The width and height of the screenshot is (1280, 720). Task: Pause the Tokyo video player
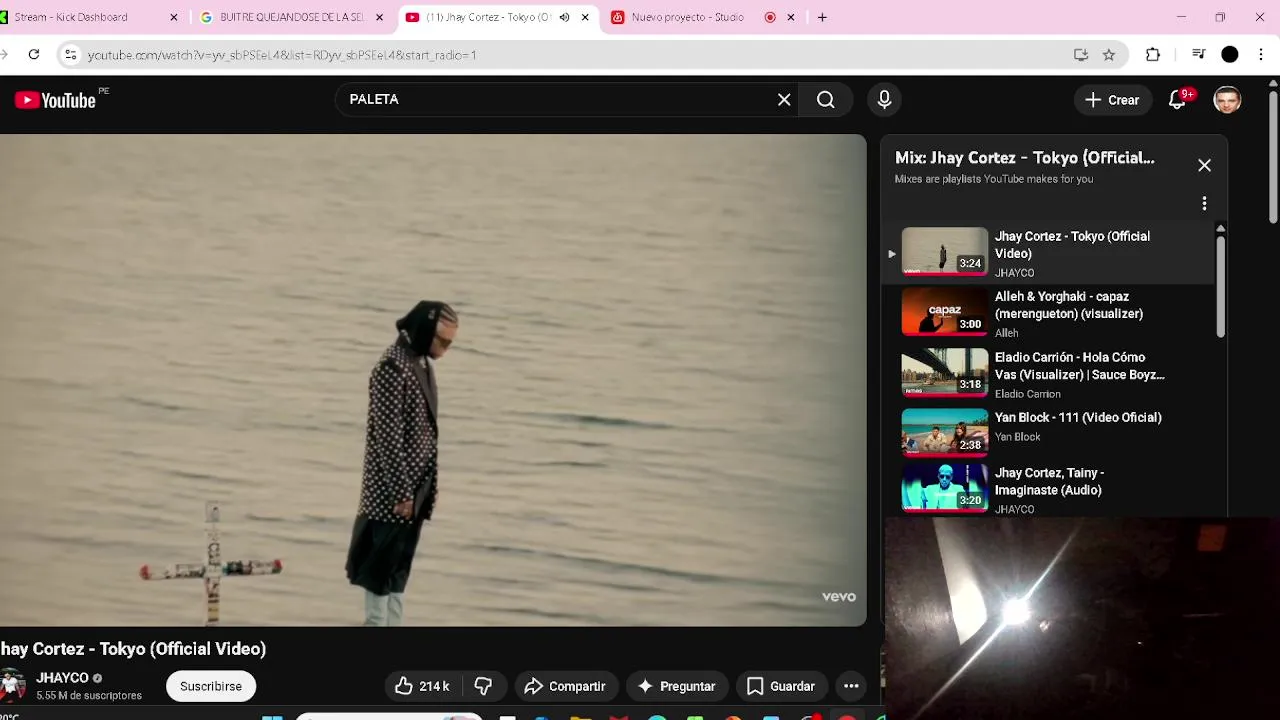point(433,380)
